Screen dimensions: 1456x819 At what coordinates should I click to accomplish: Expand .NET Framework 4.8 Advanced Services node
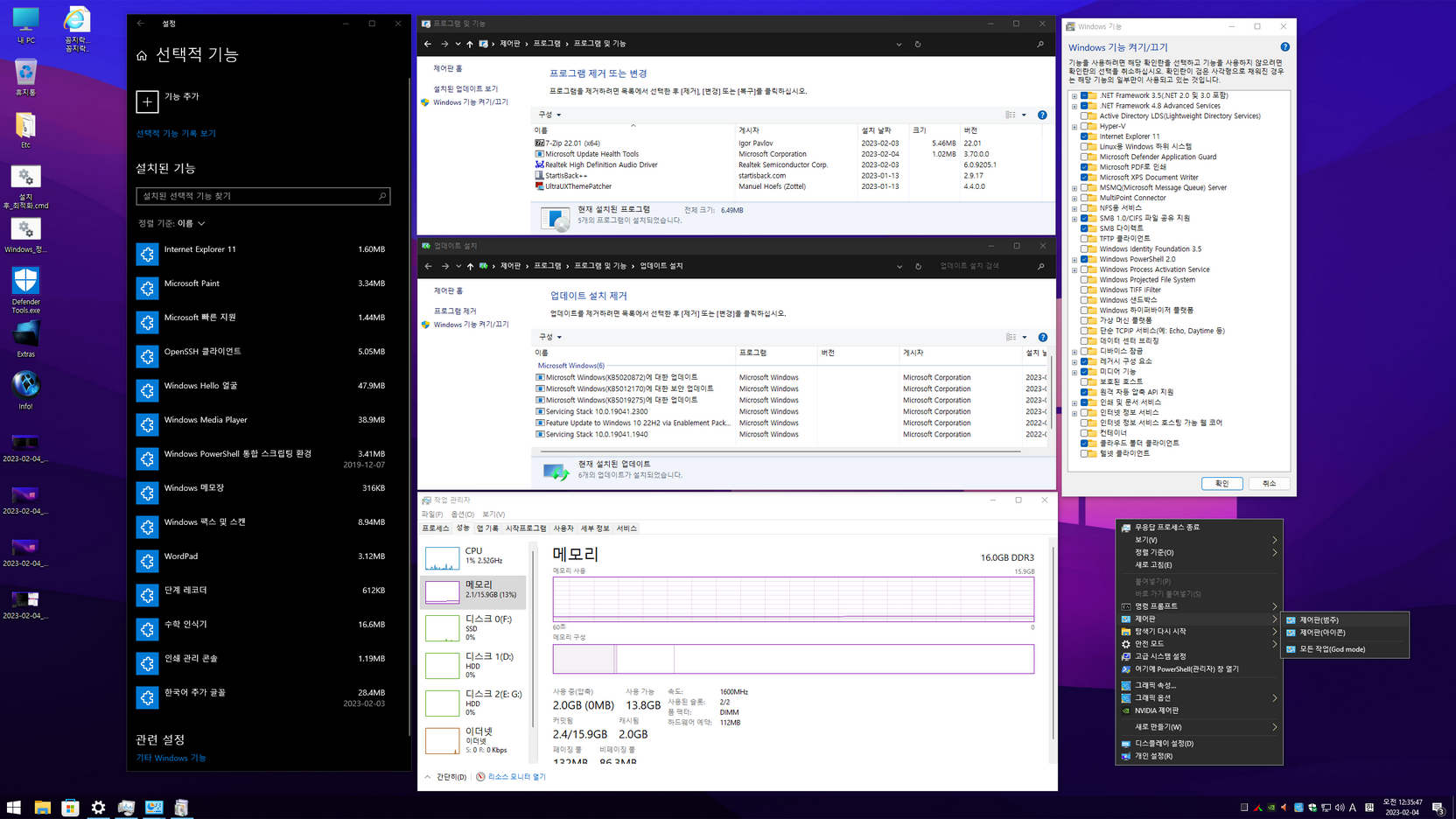tap(1074, 106)
